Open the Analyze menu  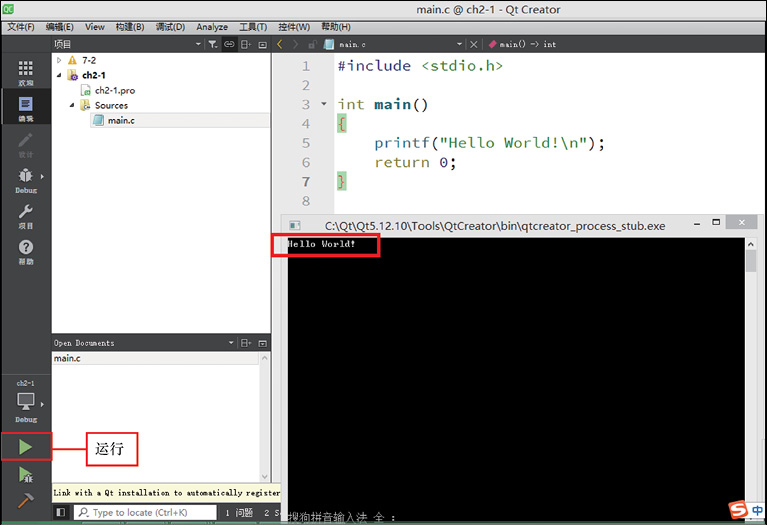click(x=212, y=27)
